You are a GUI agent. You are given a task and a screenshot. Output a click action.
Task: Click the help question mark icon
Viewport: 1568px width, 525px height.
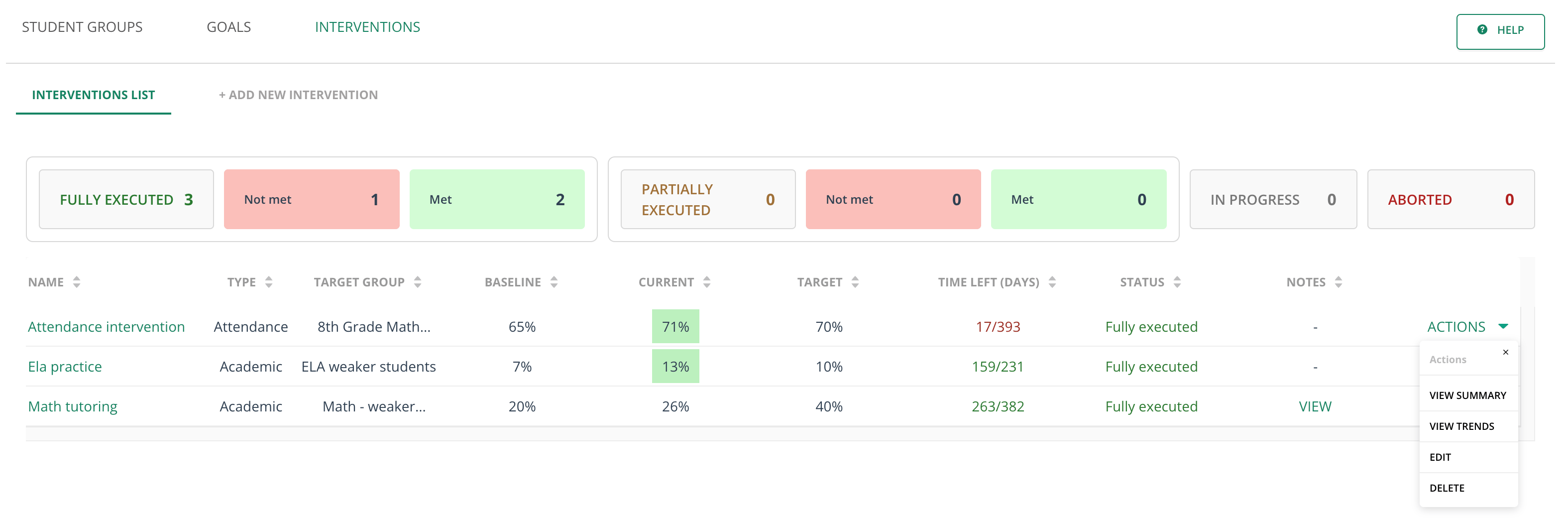[1482, 30]
